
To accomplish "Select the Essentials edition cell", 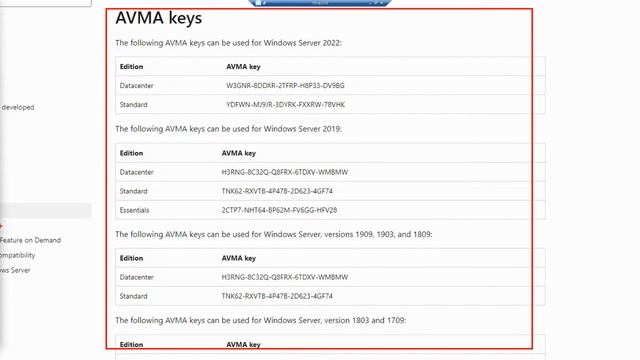I will (134, 210).
